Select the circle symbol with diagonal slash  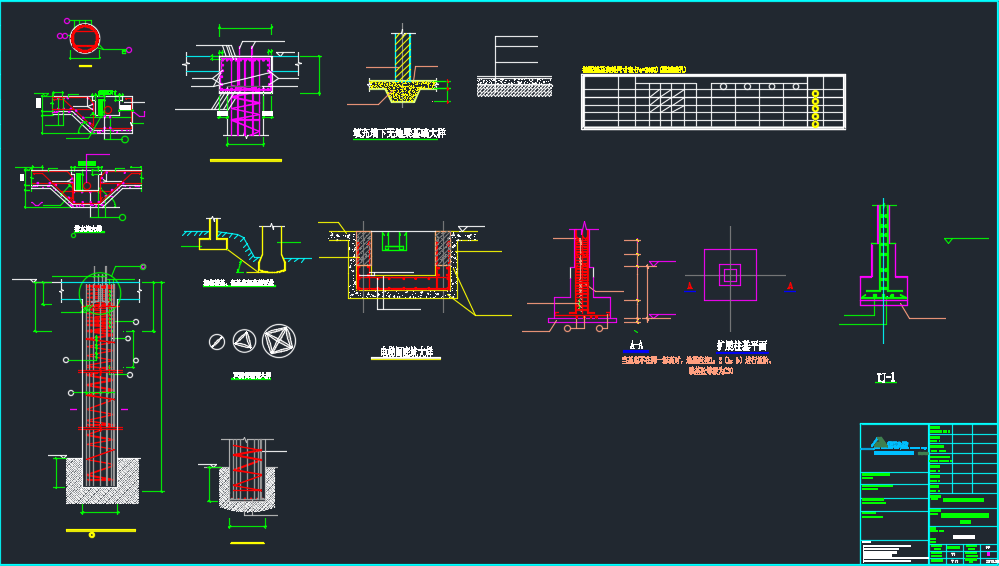coord(217,342)
